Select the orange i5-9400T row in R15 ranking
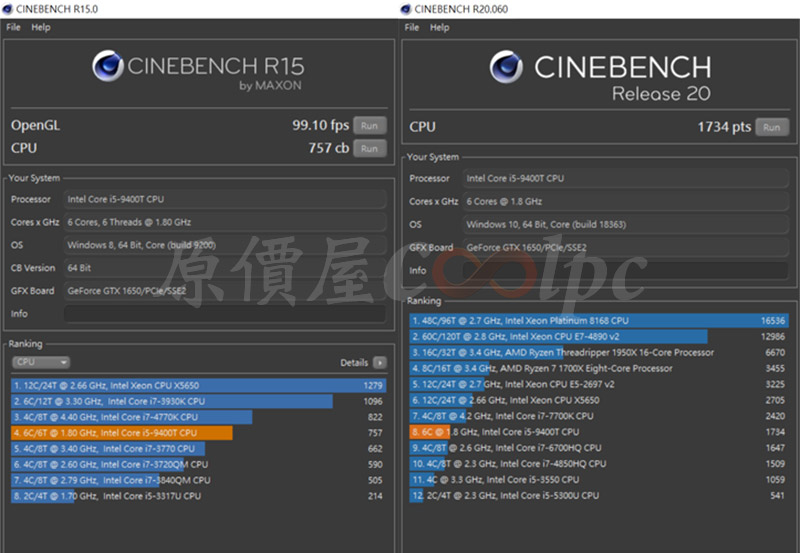This screenshot has width=800, height=553. click(198, 433)
